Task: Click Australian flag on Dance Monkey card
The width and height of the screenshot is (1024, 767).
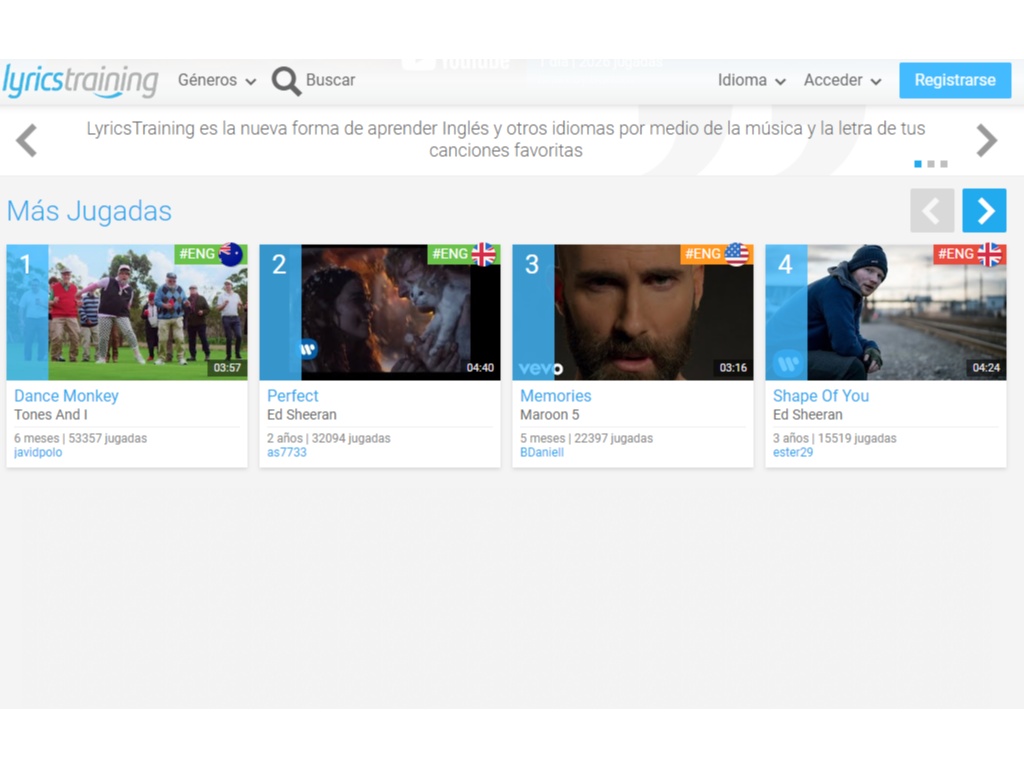Action: (x=231, y=254)
